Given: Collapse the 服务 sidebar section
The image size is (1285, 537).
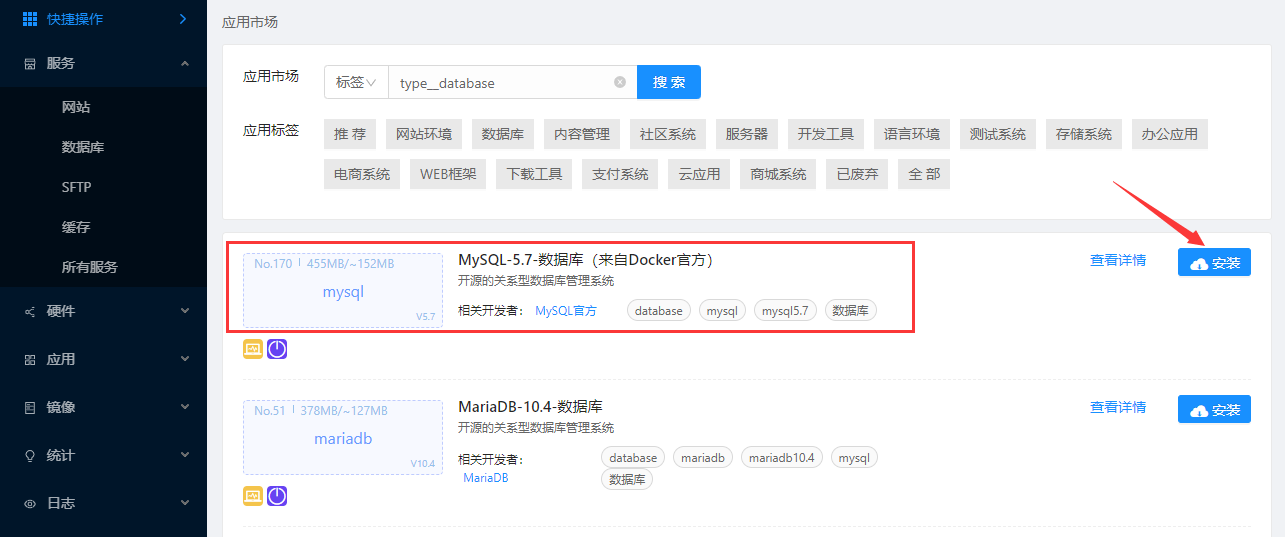Looking at the screenshot, I should [184, 63].
